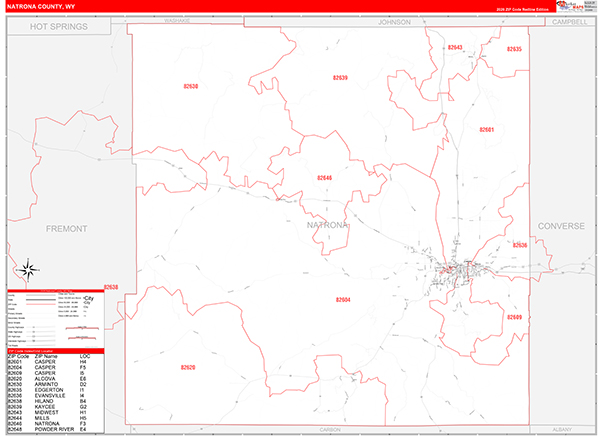Click the ZIP Code column header in the table
This screenshot has height=436, width=600.
coord(18,356)
